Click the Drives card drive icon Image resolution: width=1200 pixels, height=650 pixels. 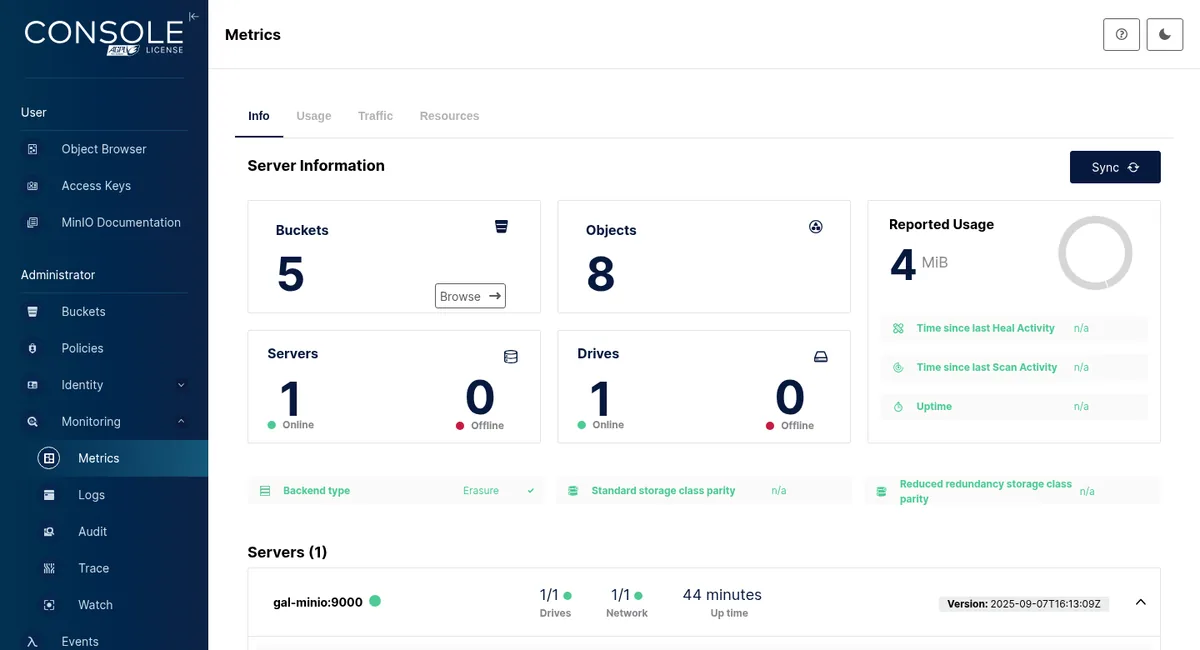coord(821,357)
